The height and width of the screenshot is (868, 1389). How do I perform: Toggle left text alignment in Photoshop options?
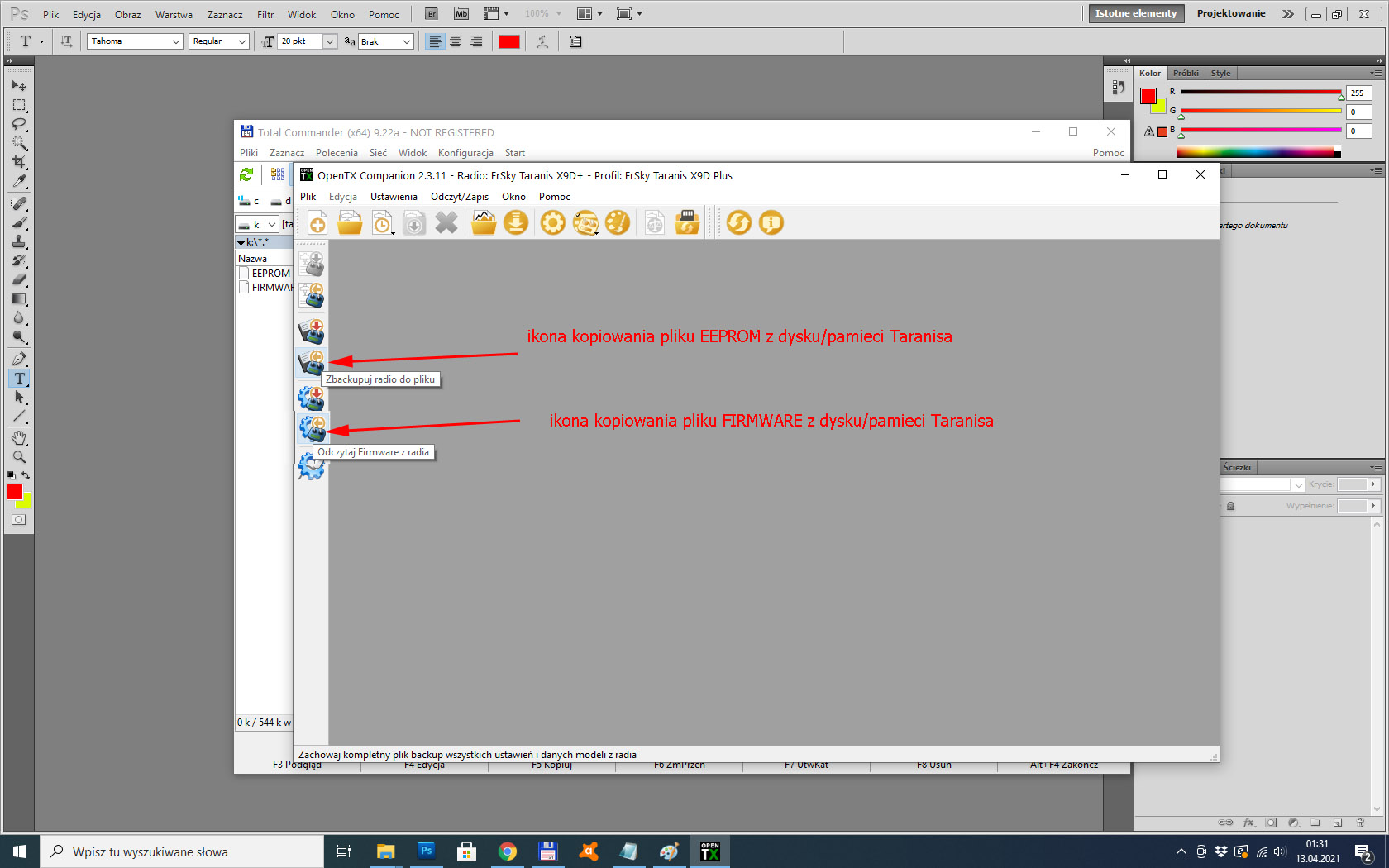[435, 41]
